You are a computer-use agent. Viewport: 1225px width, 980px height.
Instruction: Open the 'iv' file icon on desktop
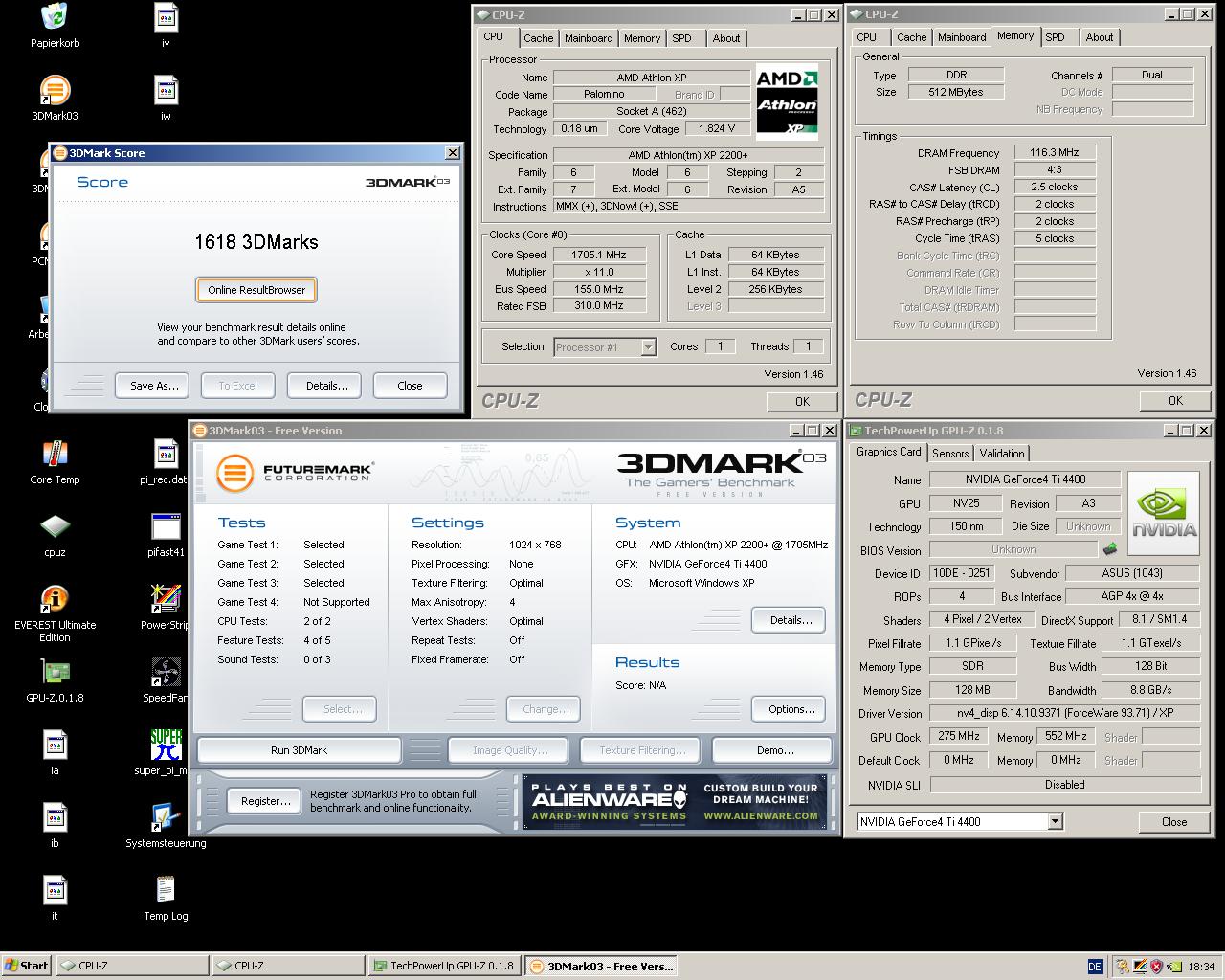point(166,17)
